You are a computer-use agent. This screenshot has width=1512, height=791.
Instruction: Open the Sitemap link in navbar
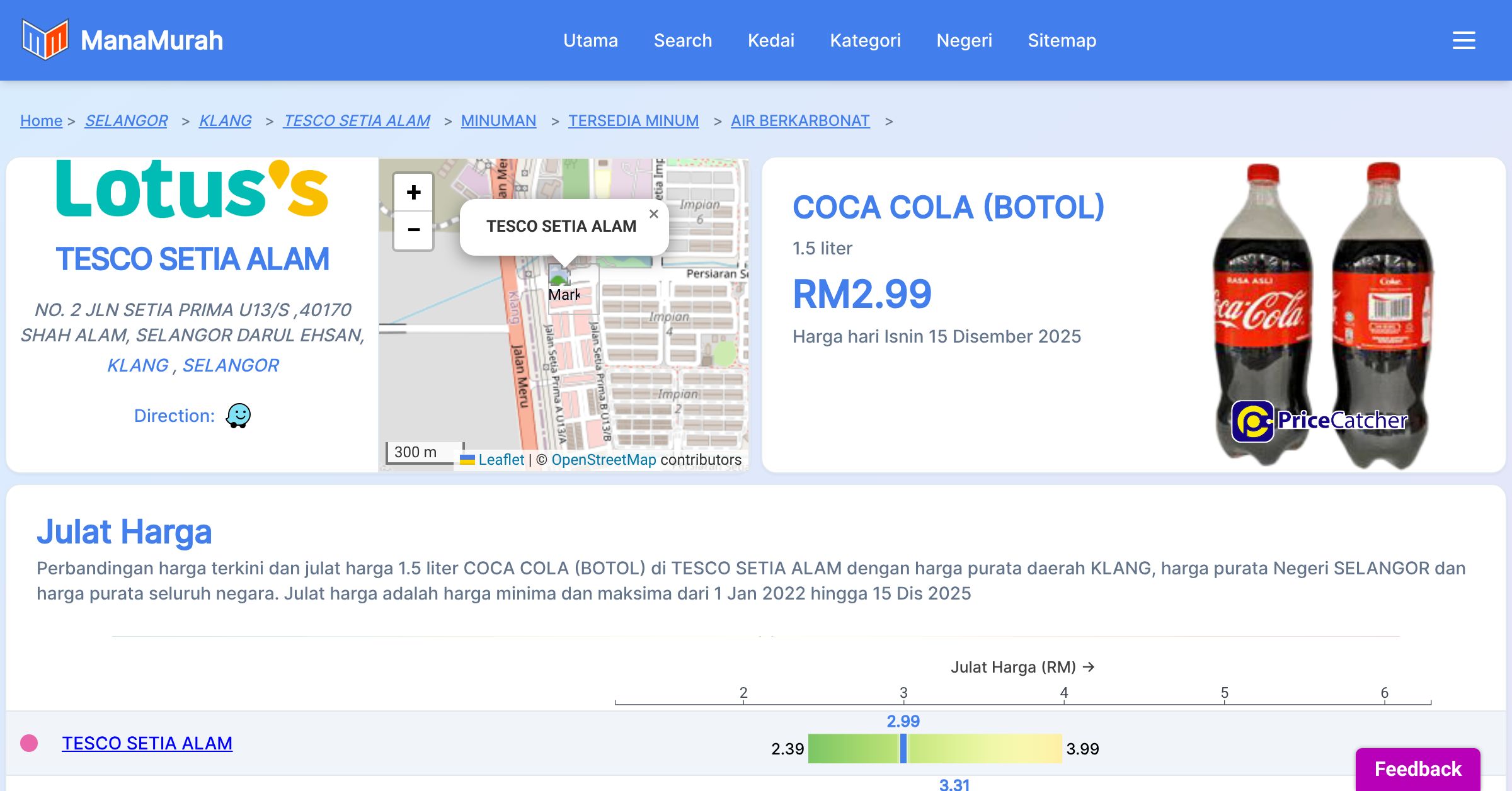pyautogui.click(x=1062, y=40)
